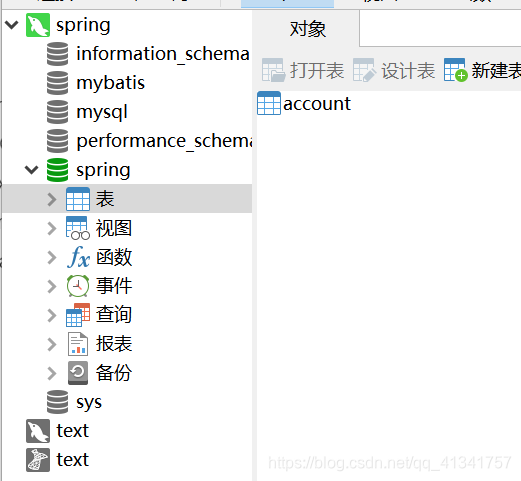Click the mysql database cylinder icon
The image size is (521, 481).
[58, 112]
